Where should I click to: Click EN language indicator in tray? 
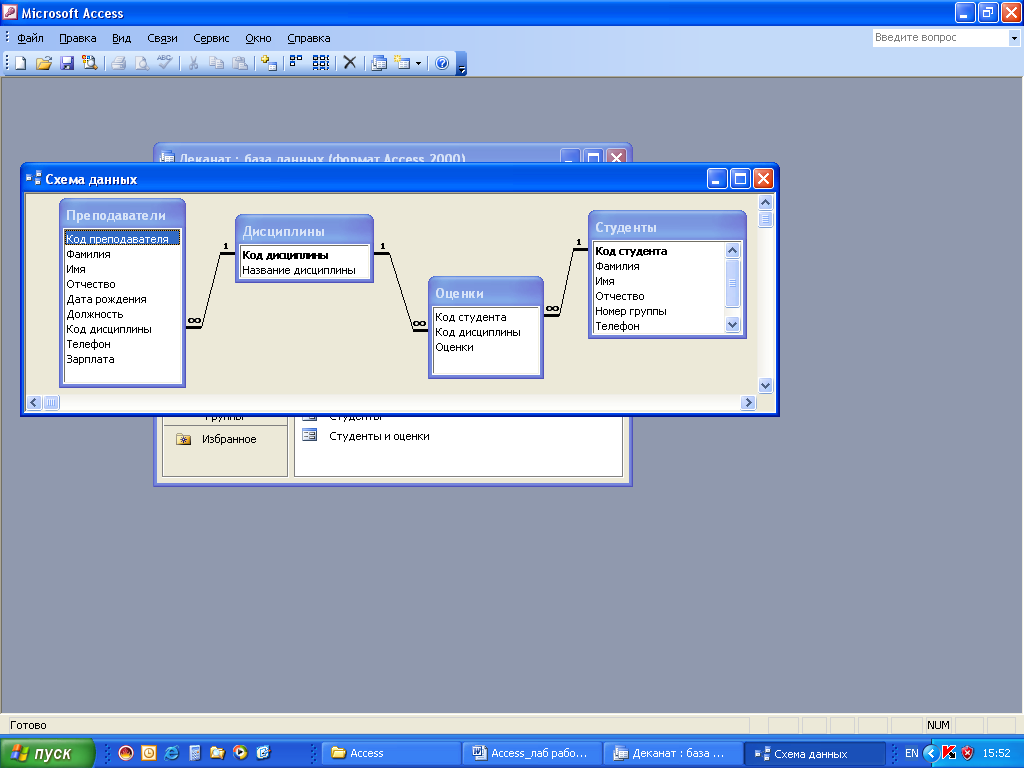coord(912,754)
